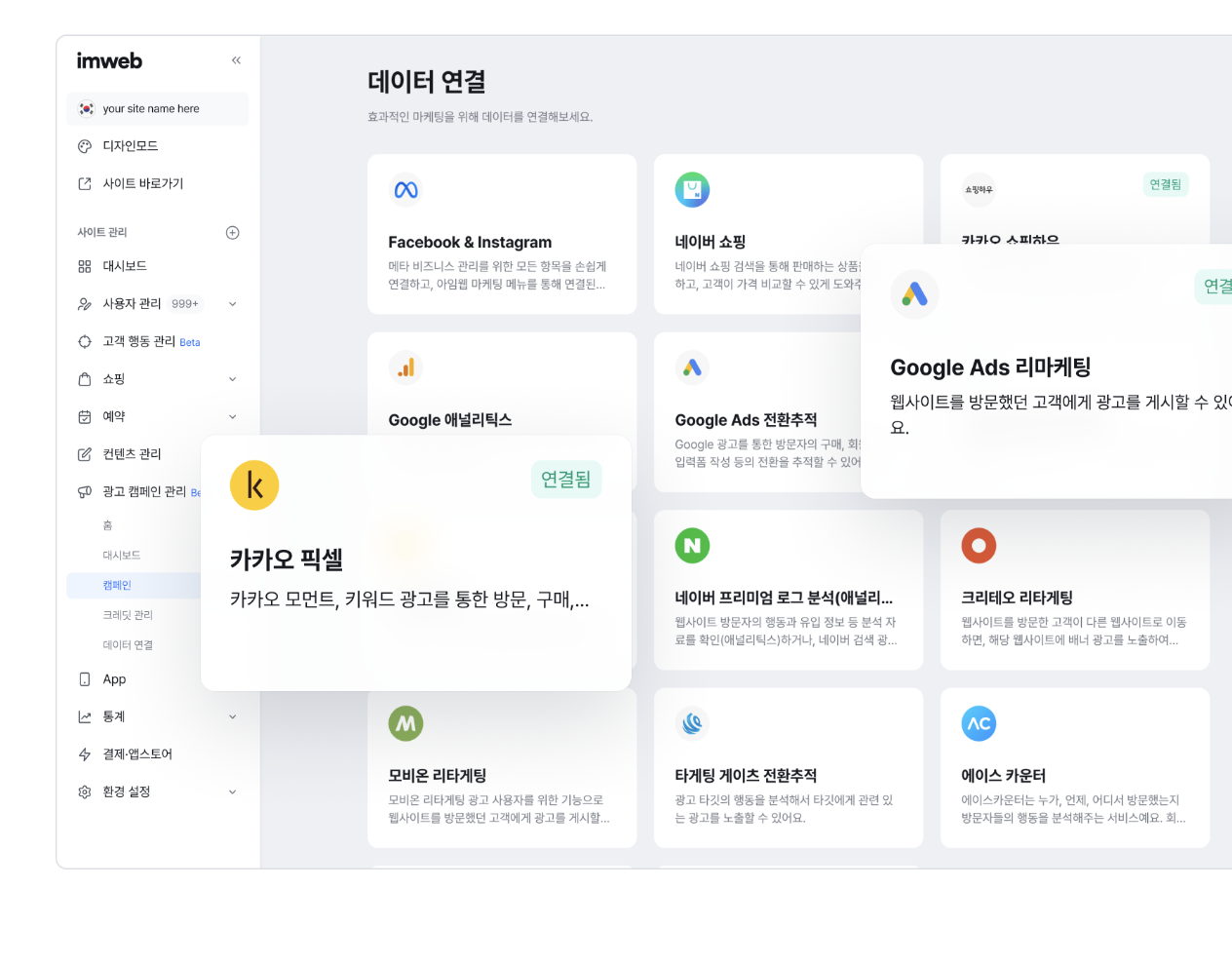This screenshot has width=1232, height=965.
Task: Click the yellow Kakao icon on 카카오 픽셀 card
Action: click(254, 485)
